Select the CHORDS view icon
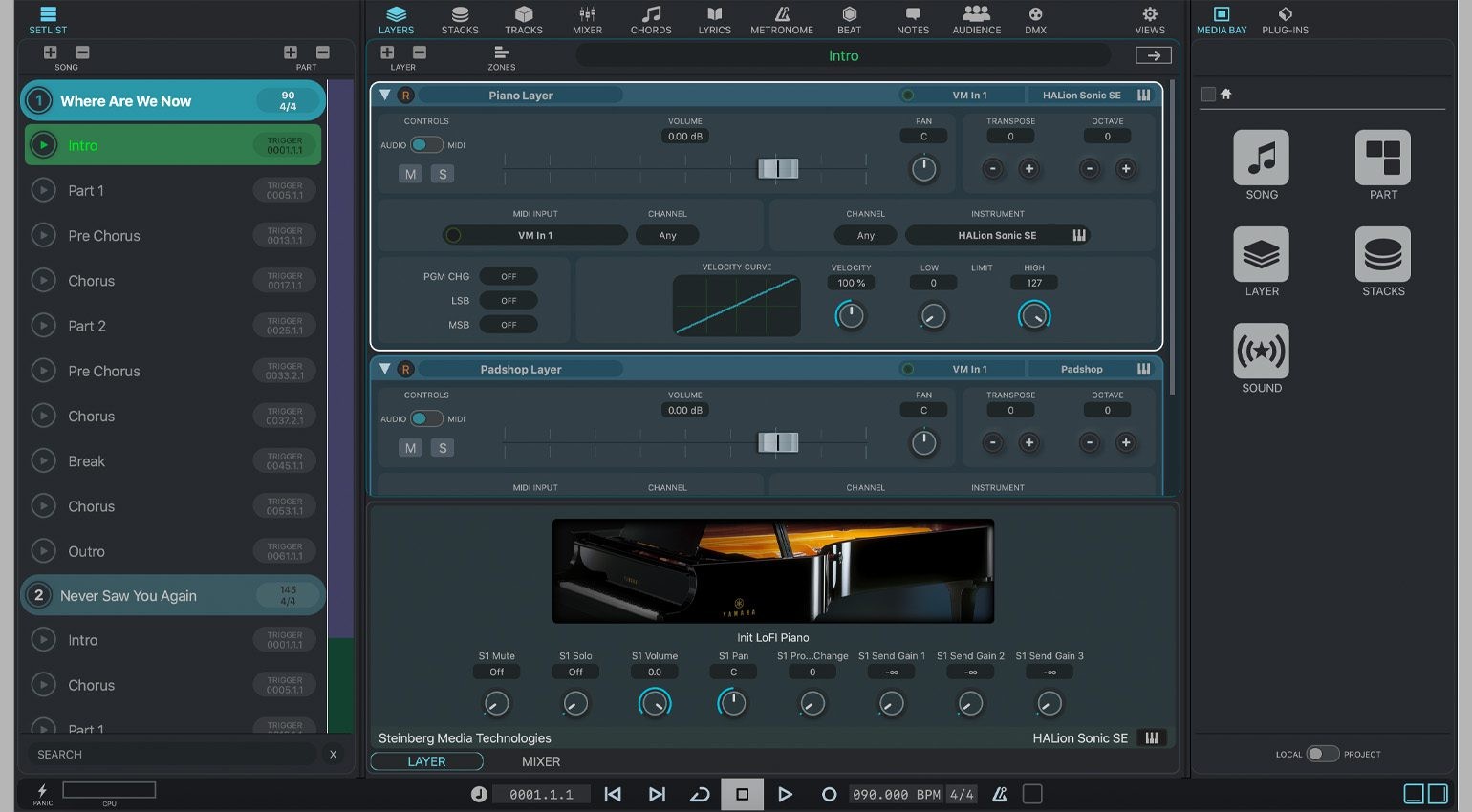 click(651, 19)
